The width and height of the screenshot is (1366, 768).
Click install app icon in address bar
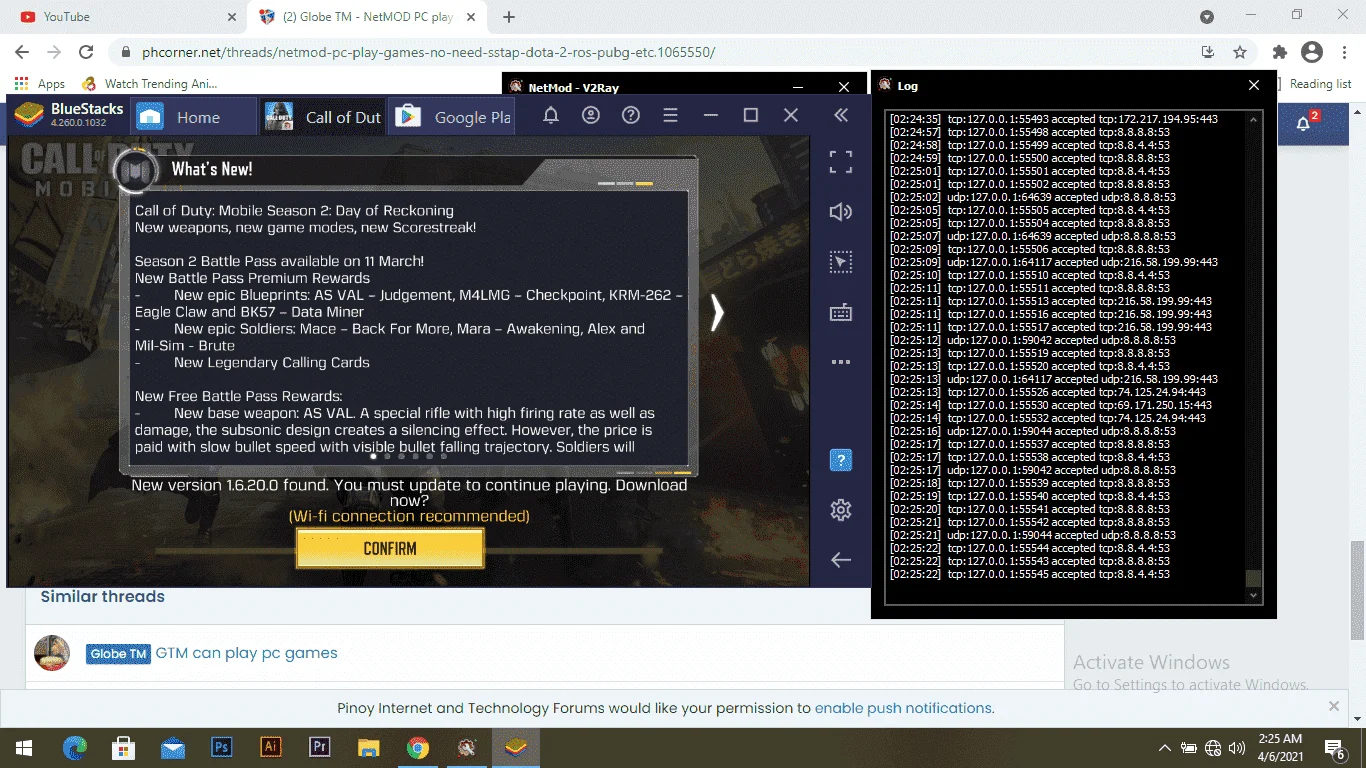1208,52
